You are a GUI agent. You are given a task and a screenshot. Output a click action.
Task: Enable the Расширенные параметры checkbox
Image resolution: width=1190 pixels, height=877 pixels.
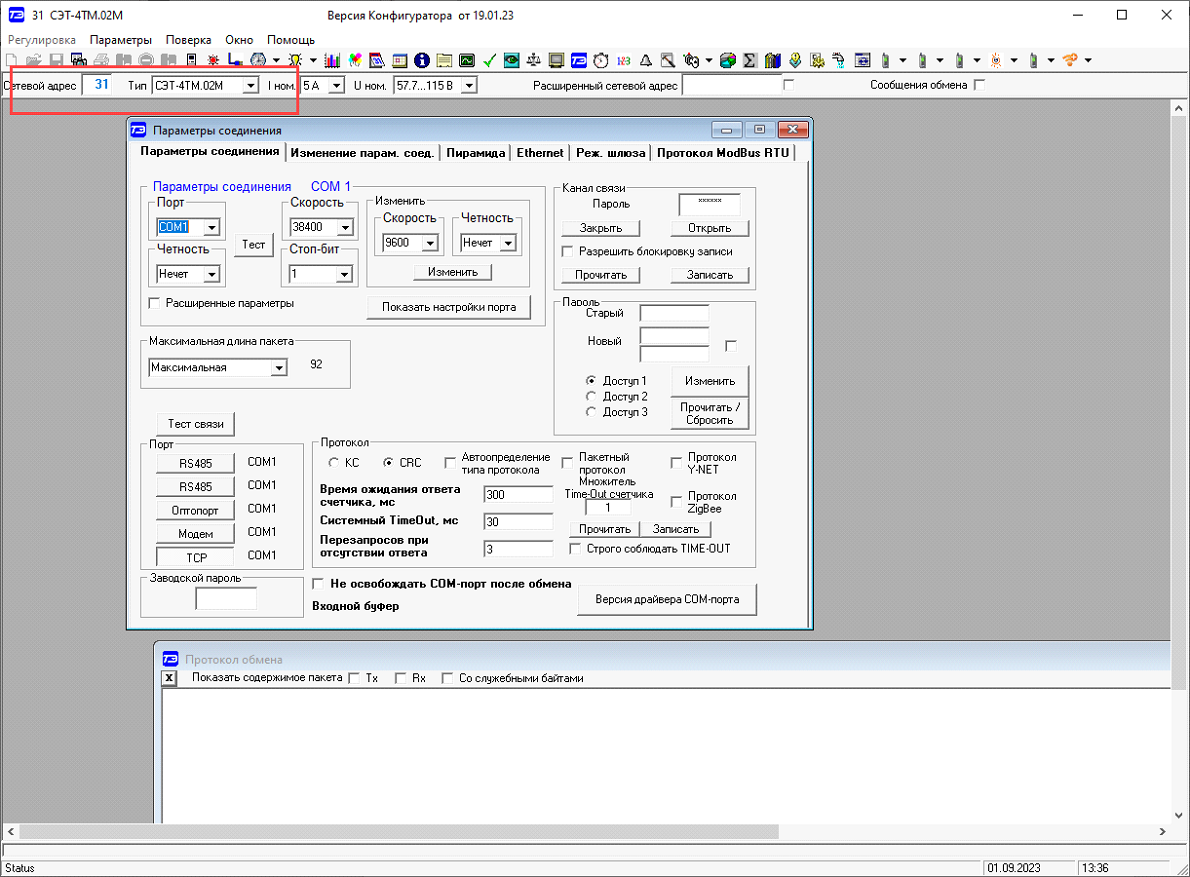pyautogui.click(x=154, y=303)
